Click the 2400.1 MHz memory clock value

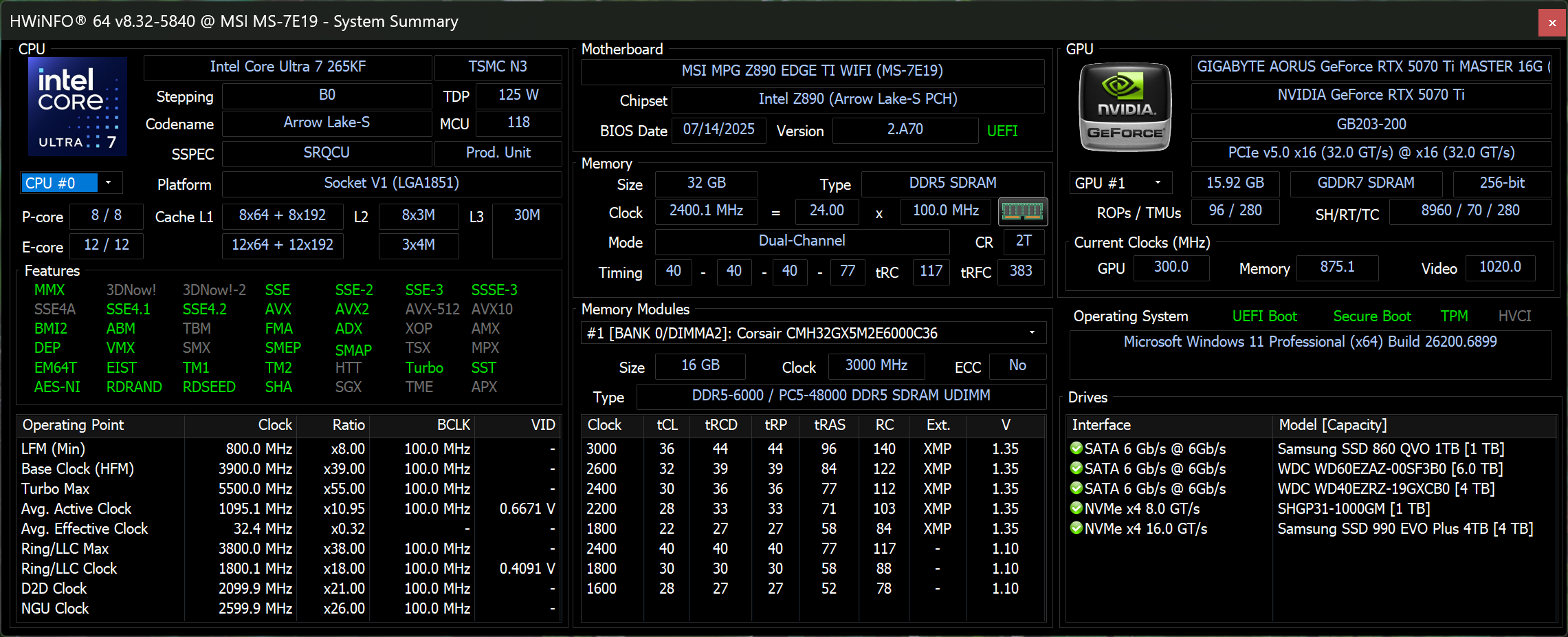coord(706,210)
